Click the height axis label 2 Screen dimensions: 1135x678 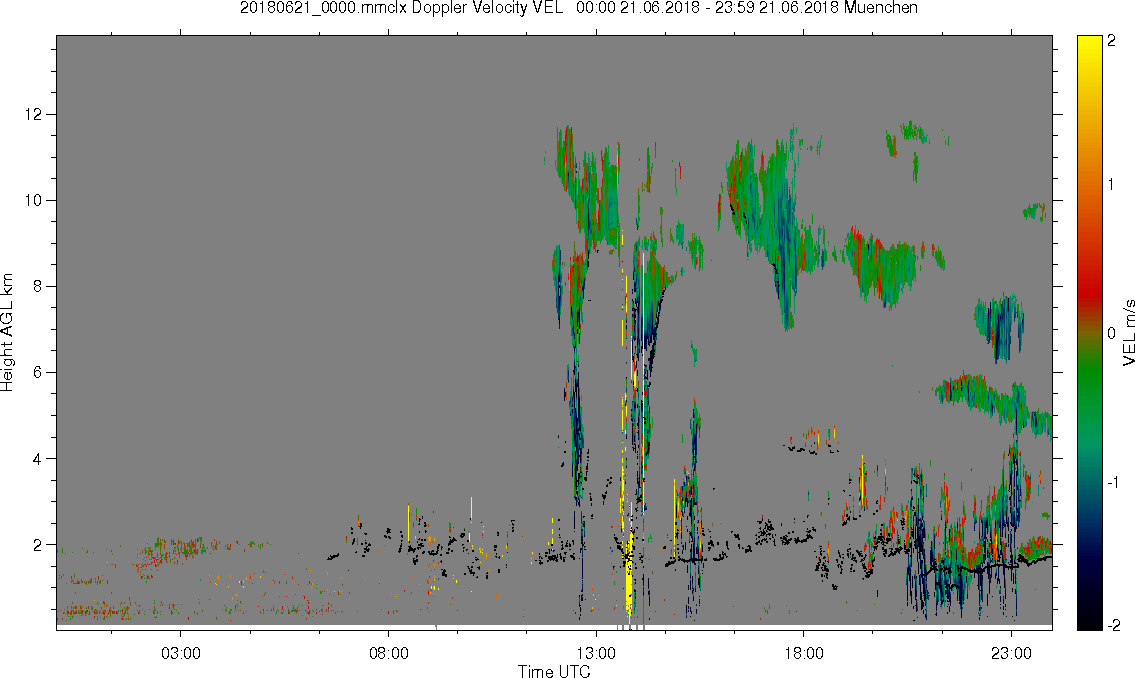click(37, 545)
